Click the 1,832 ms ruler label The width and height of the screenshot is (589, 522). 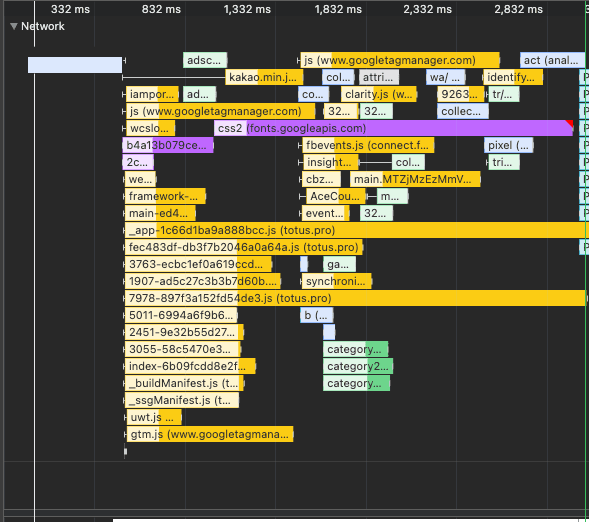338,9
